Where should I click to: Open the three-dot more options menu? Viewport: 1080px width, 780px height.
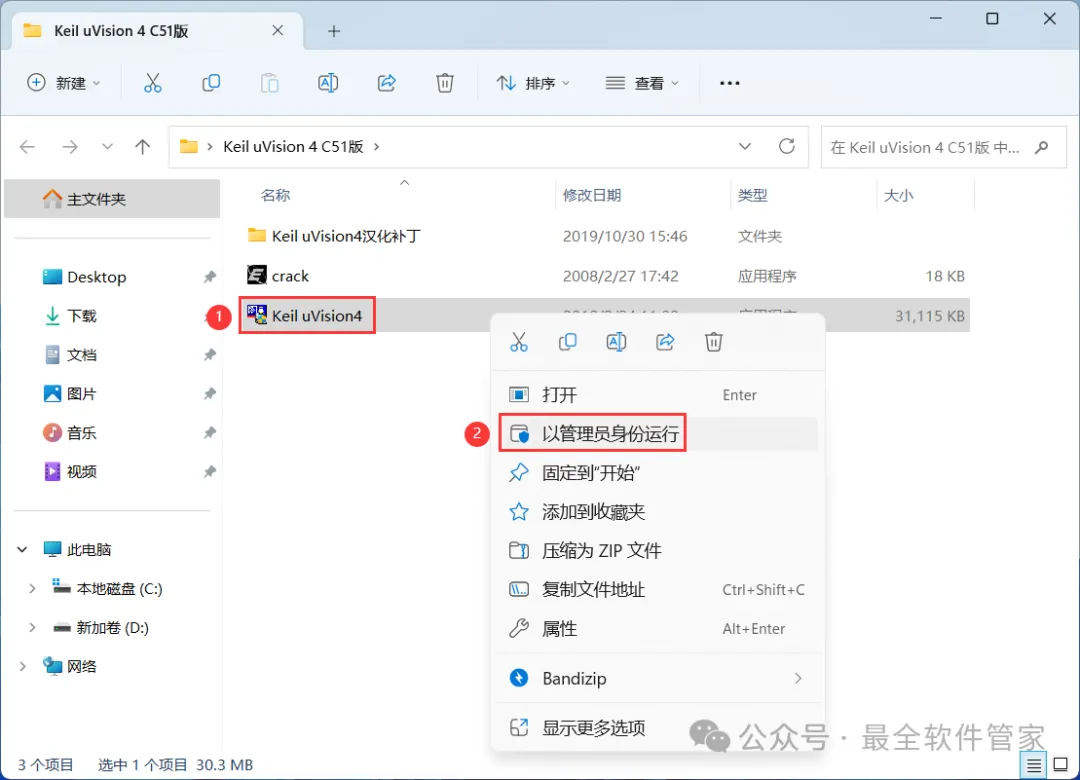pos(729,83)
